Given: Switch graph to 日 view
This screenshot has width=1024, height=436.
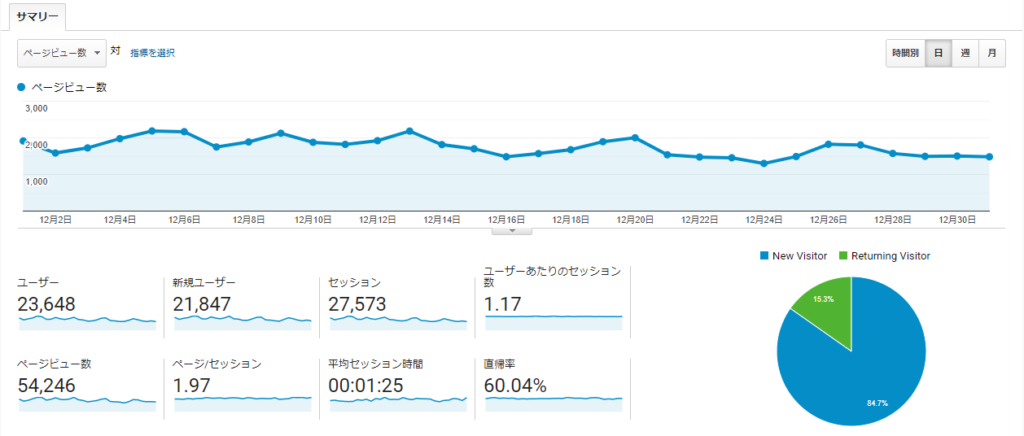Looking at the screenshot, I should (938, 54).
